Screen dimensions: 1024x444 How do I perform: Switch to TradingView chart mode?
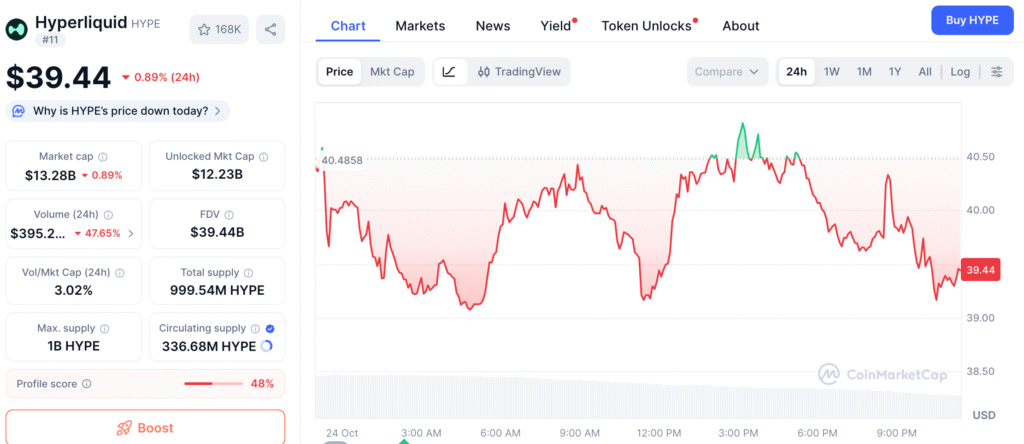tap(519, 72)
